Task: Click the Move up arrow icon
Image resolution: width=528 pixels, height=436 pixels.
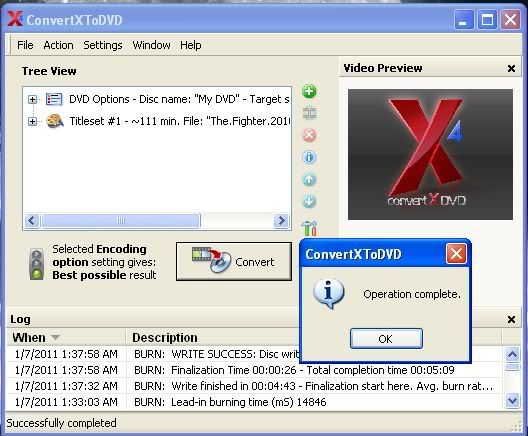Action: tap(309, 179)
